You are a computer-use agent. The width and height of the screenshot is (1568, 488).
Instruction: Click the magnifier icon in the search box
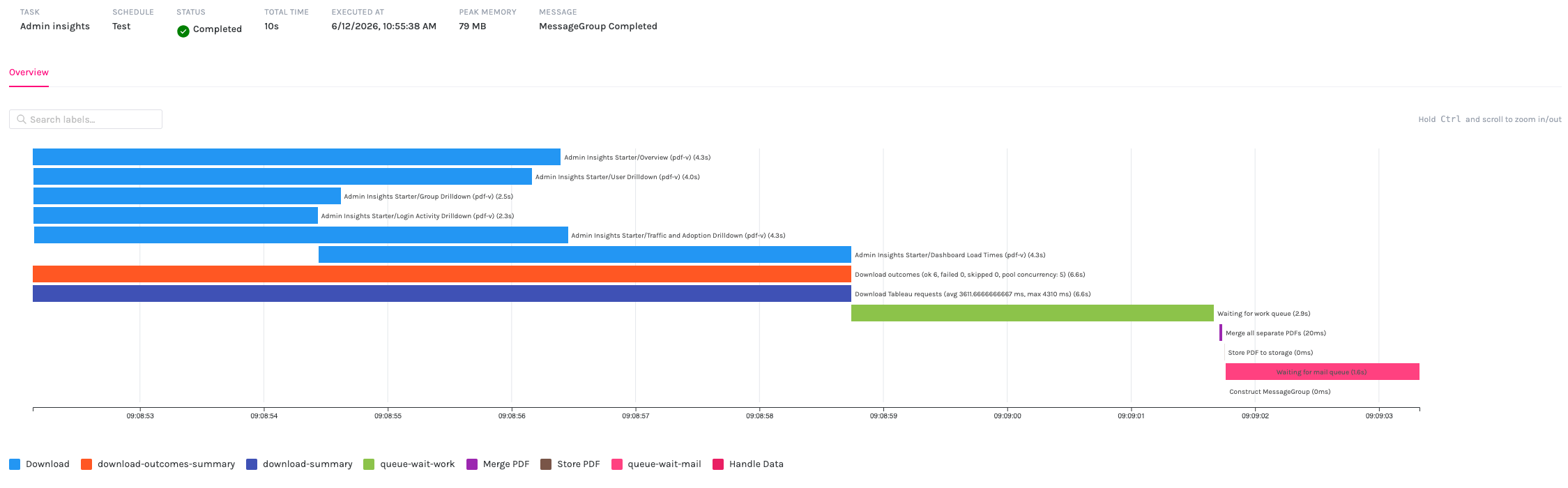pyautogui.click(x=22, y=119)
